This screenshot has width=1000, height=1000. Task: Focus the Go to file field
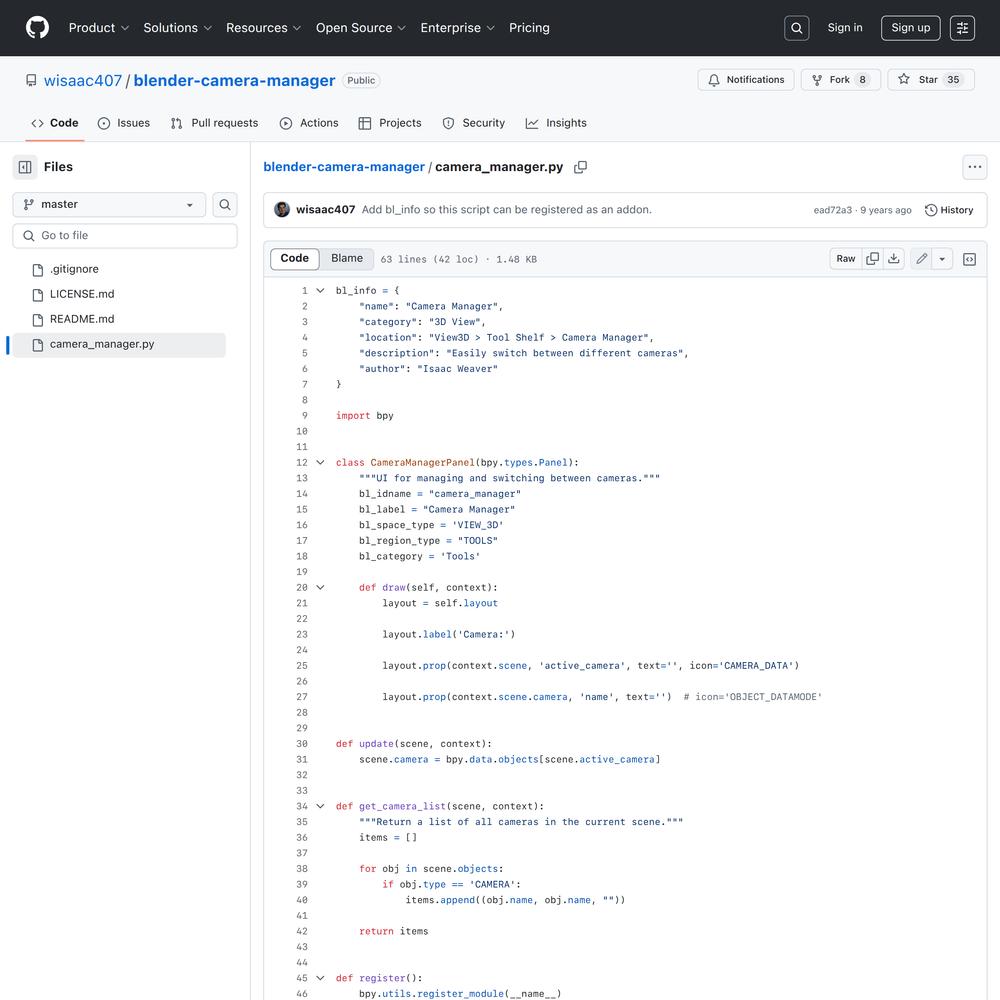125,236
